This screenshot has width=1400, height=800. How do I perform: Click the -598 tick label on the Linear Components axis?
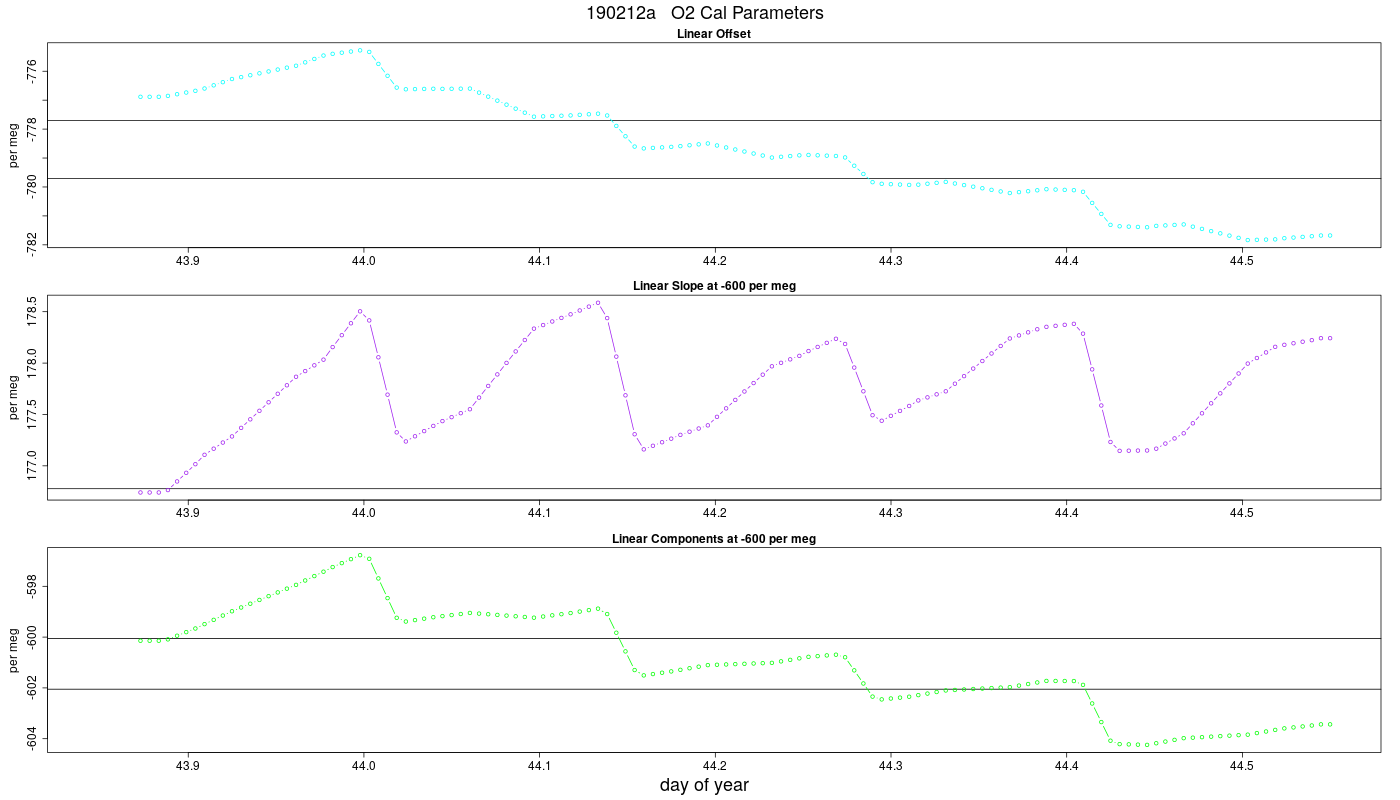[33, 585]
